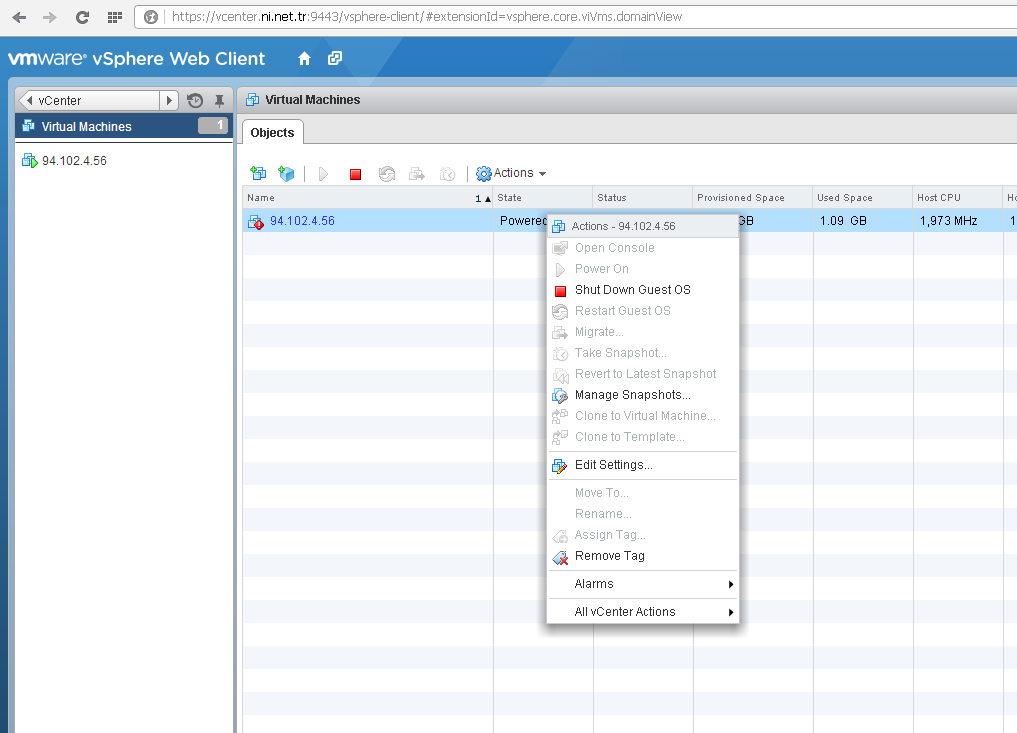Click the Virtual Machines count badge

213,125
